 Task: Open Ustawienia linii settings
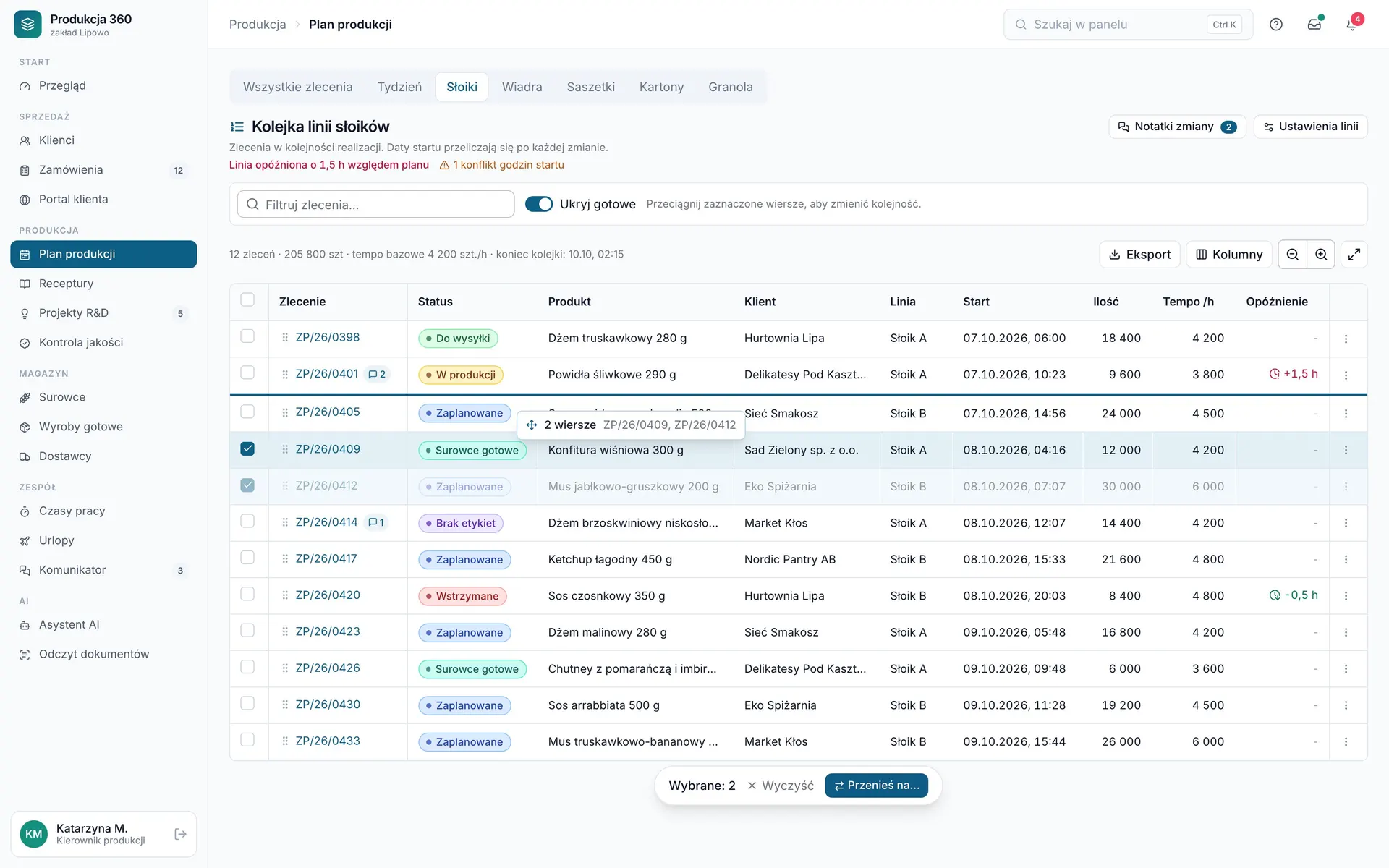1310,127
